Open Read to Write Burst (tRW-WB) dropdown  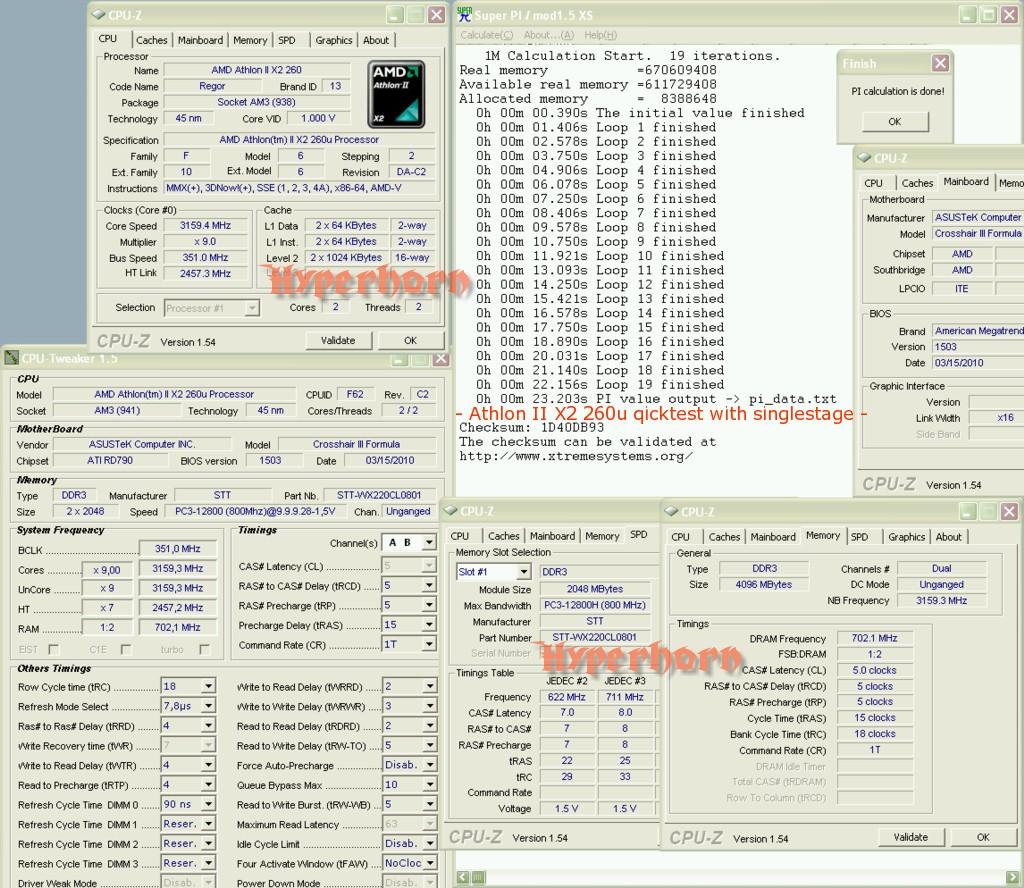tap(429, 804)
